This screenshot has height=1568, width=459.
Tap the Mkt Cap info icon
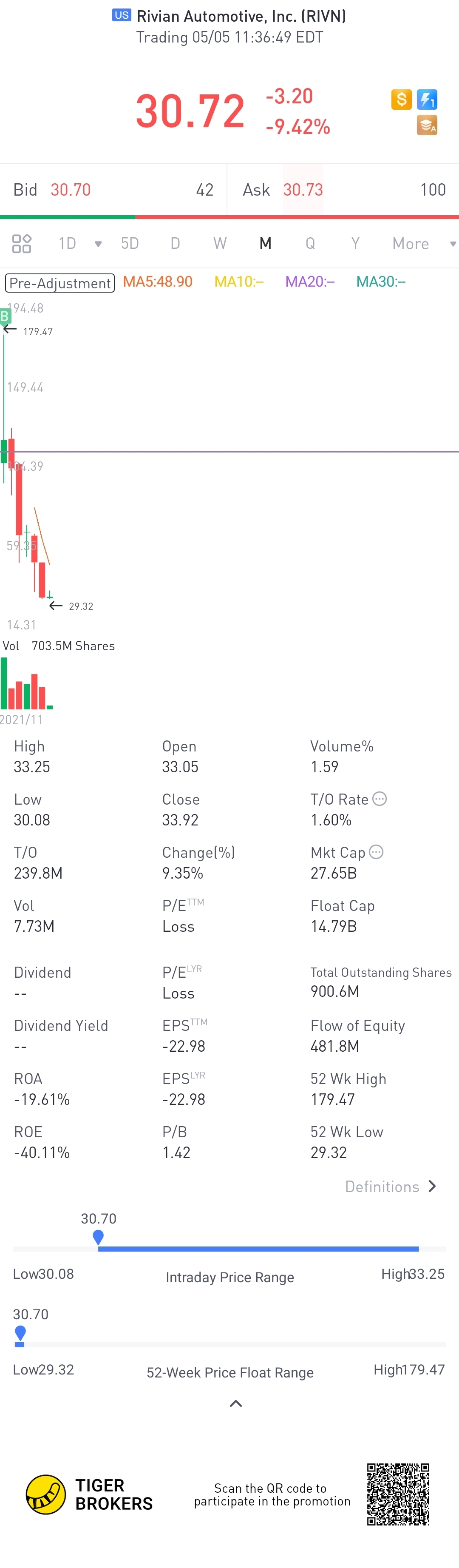pos(376,851)
